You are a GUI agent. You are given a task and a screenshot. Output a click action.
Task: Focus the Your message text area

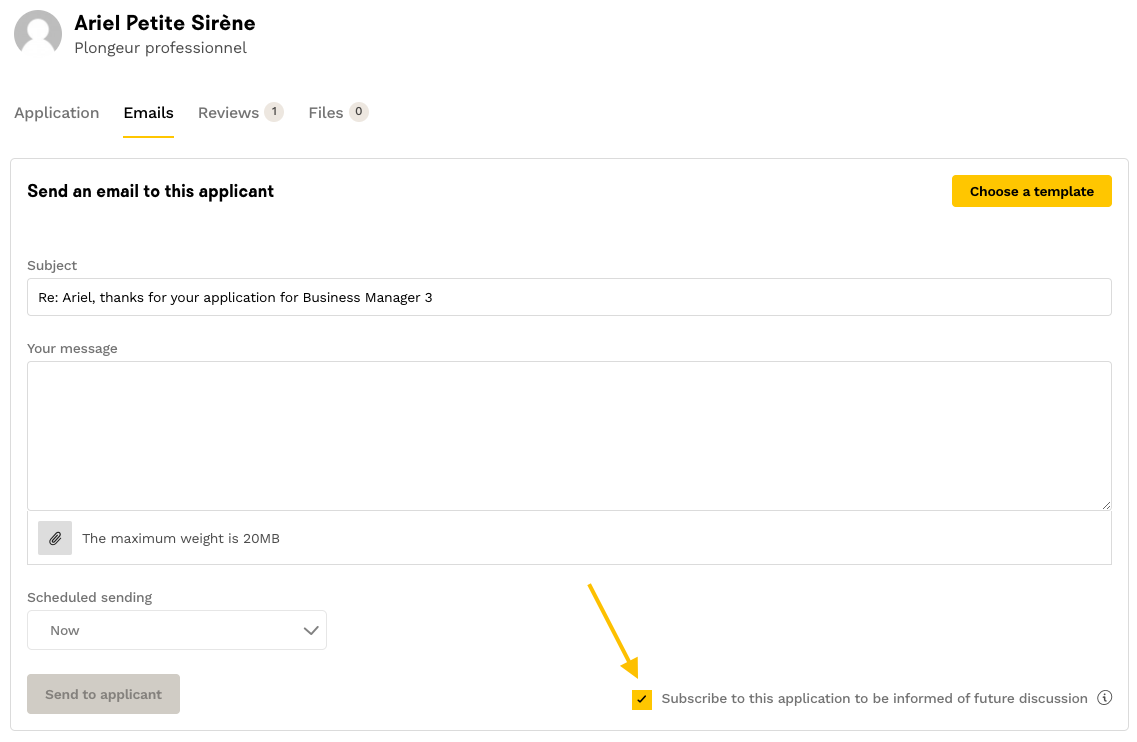point(569,435)
